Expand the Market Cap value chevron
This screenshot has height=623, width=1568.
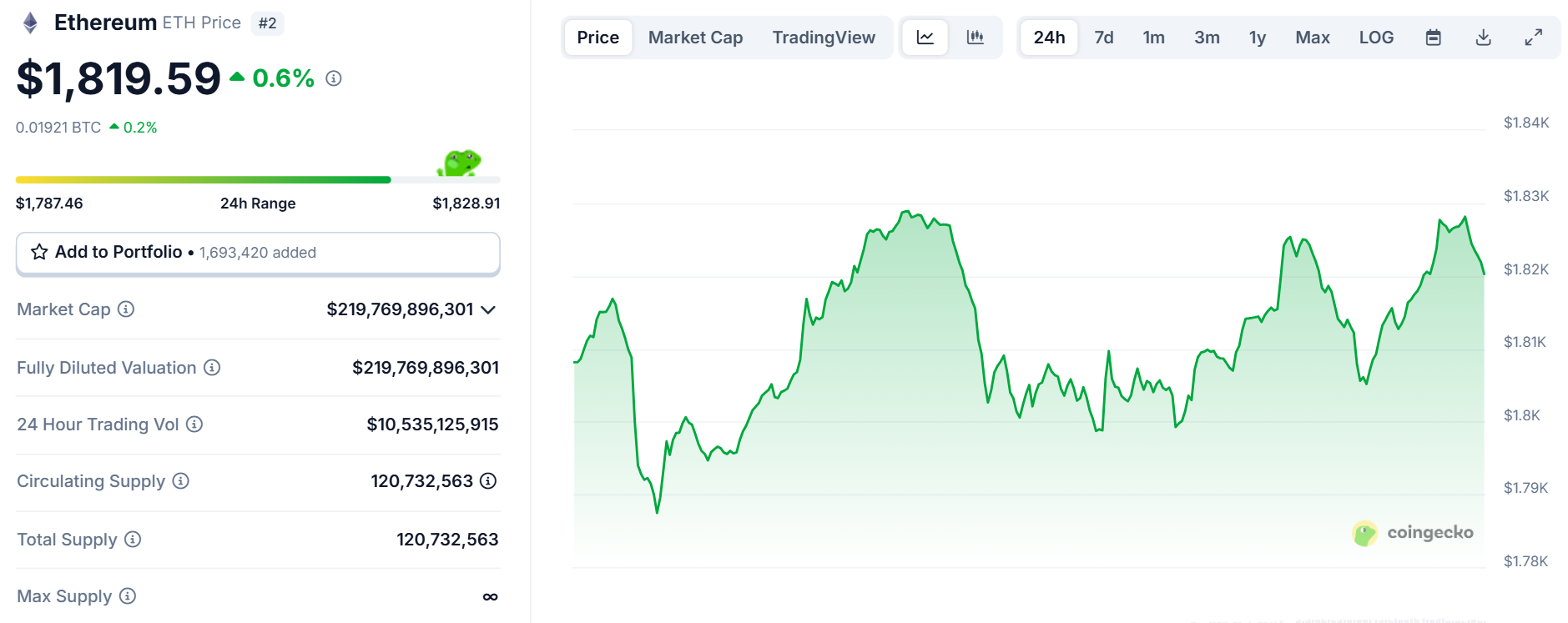[x=489, y=310]
